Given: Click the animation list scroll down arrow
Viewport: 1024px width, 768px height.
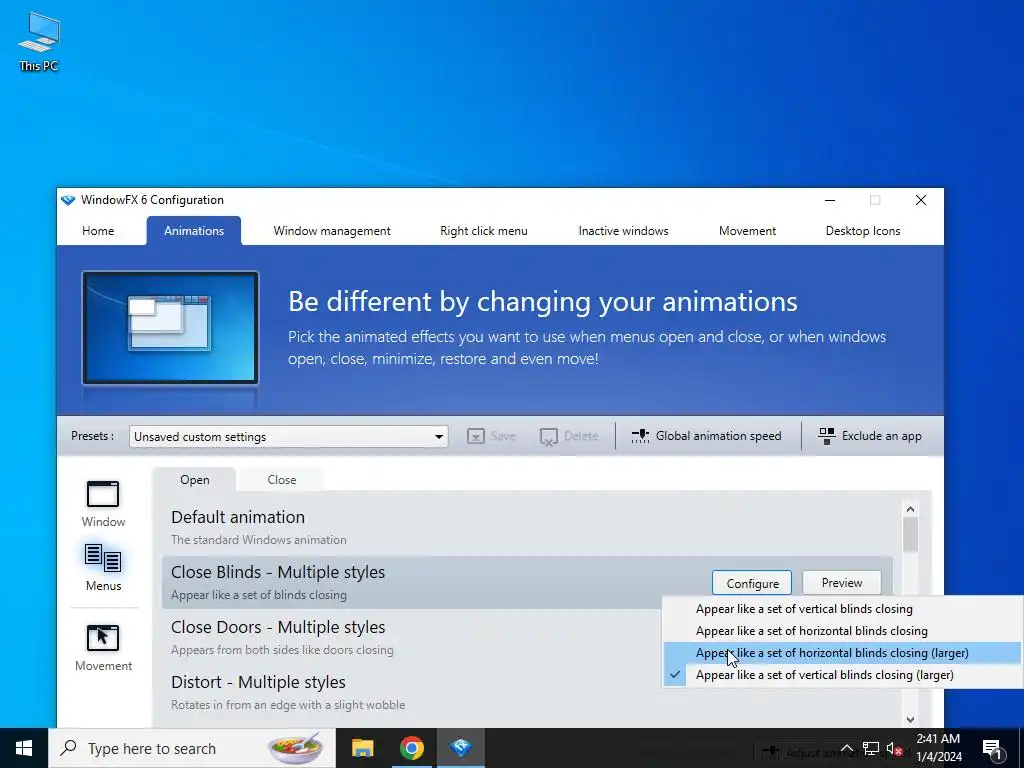Looking at the screenshot, I should coord(910,720).
